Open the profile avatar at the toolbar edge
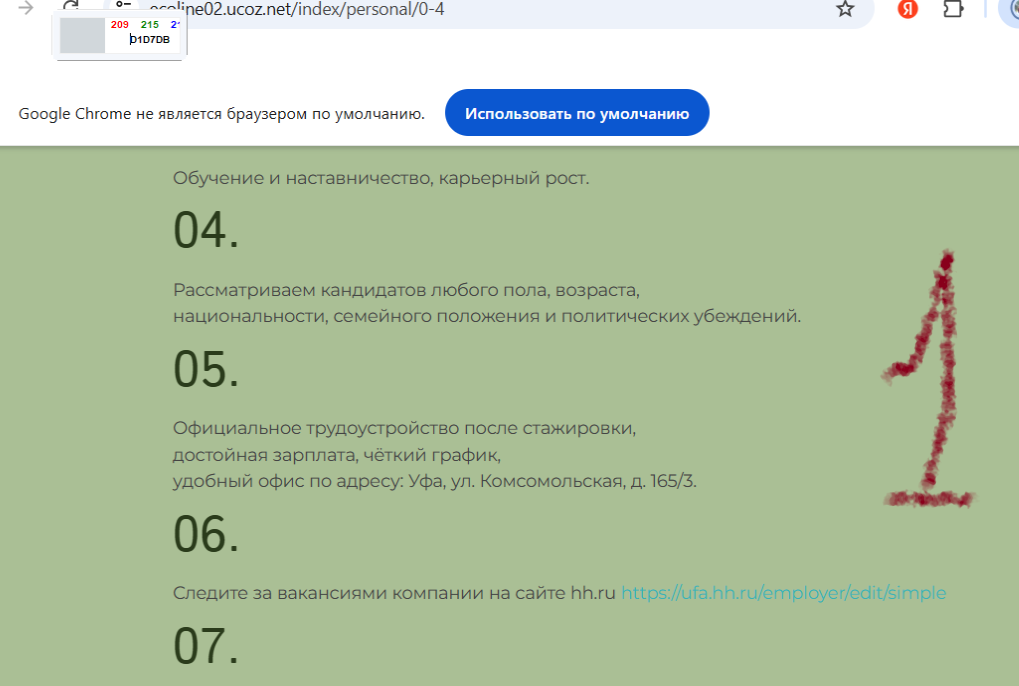 click(x=1008, y=8)
